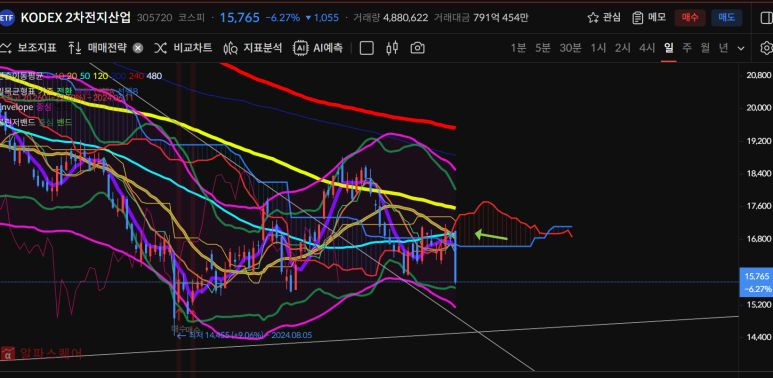This screenshot has height=378, width=773.
Task: Click the square layout icon in toolbar
Action: tap(366, 48)
